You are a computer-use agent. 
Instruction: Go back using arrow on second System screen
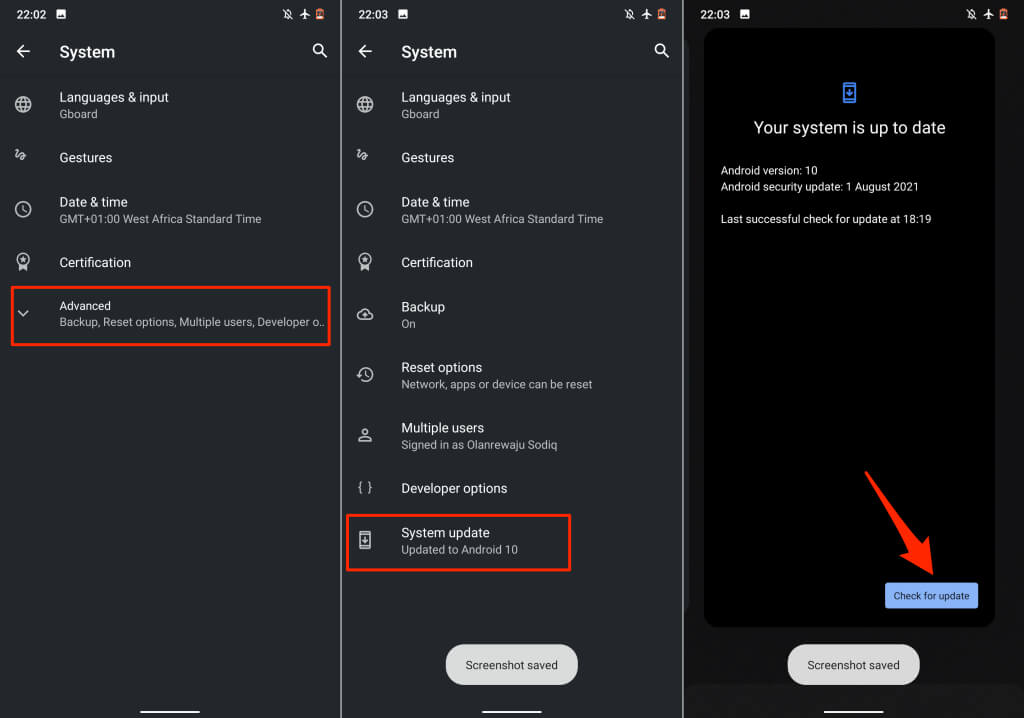tap(365, 51)
